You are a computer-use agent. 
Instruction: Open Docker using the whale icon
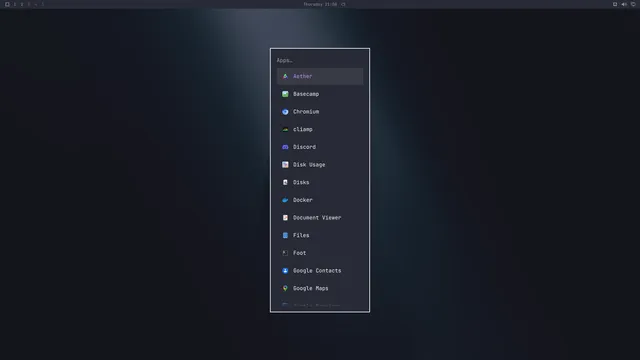tap(285, 200)
